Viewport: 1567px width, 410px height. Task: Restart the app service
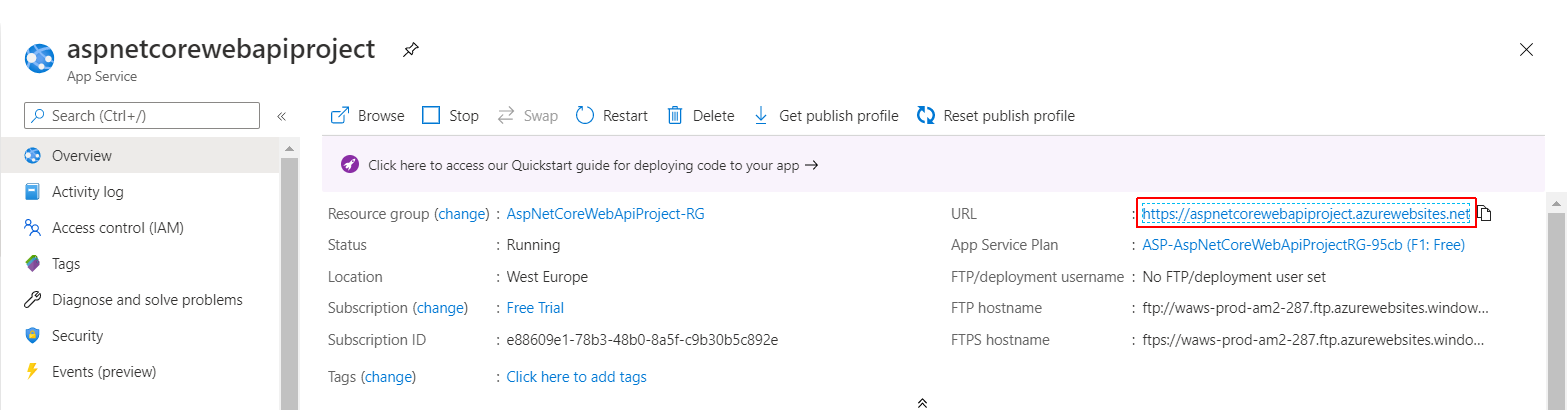point(612,116)
